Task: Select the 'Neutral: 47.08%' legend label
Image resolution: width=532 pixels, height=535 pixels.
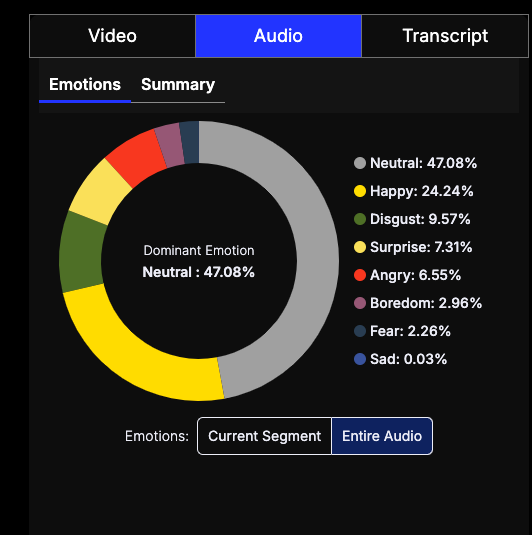Action: click(x=423, y=163)
